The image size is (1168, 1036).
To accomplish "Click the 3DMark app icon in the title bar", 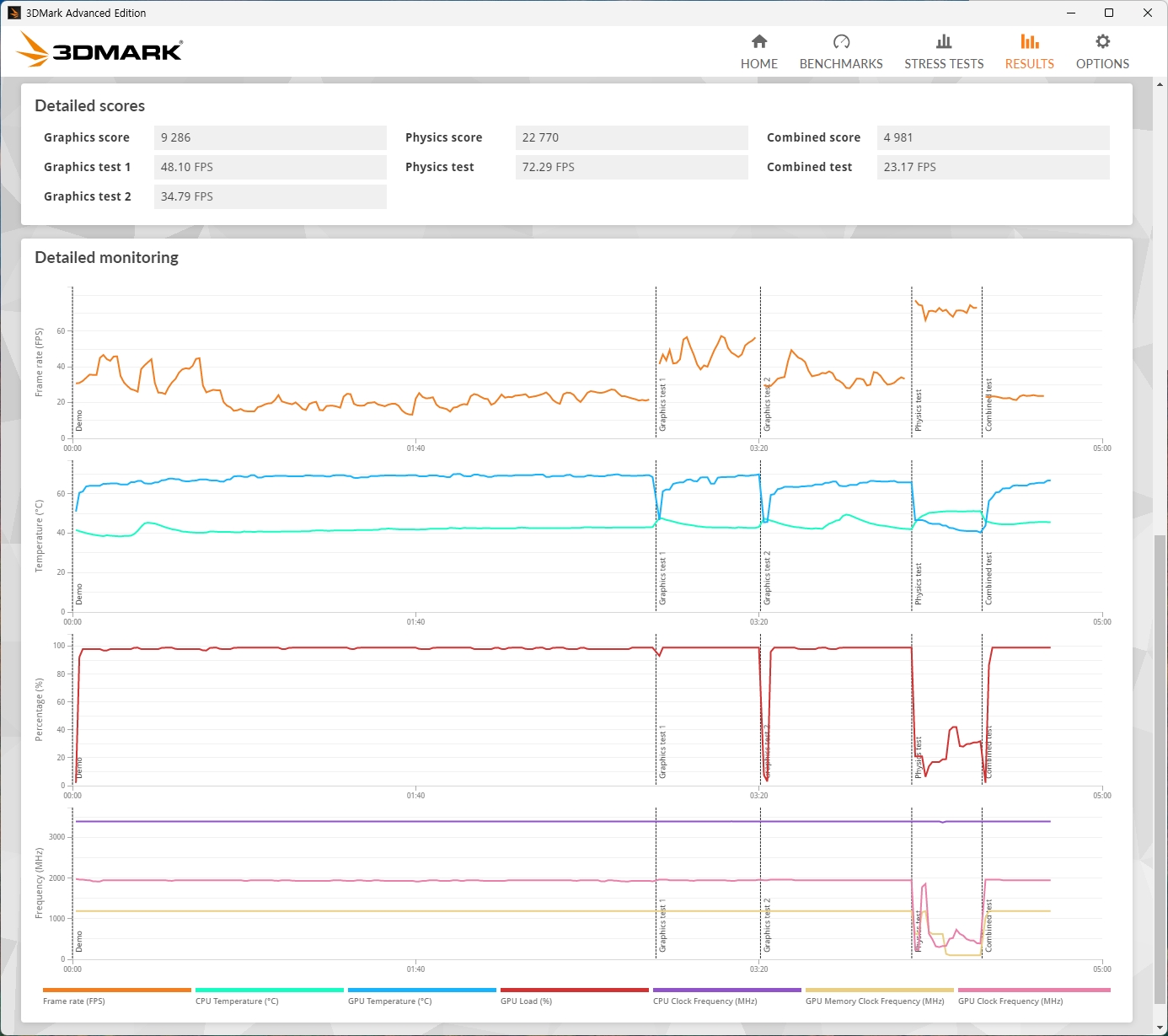I will click(13, 13).
